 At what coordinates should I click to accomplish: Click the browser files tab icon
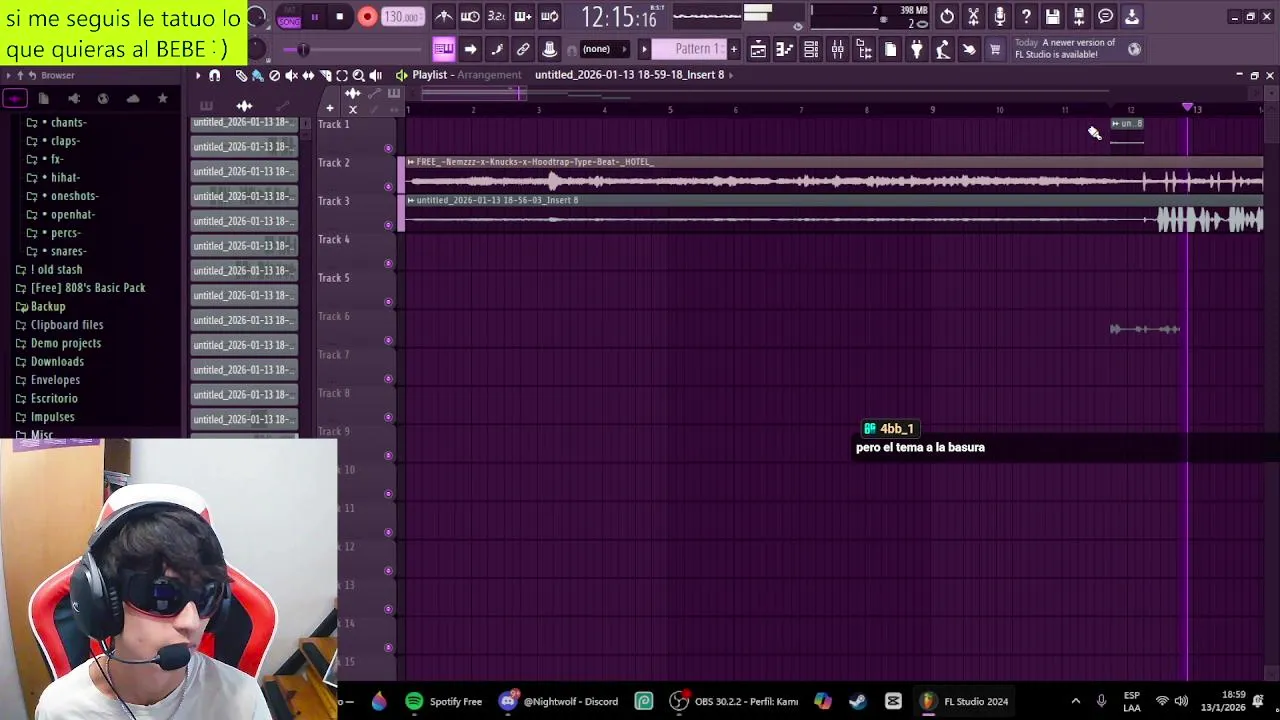tap(43, 98)
